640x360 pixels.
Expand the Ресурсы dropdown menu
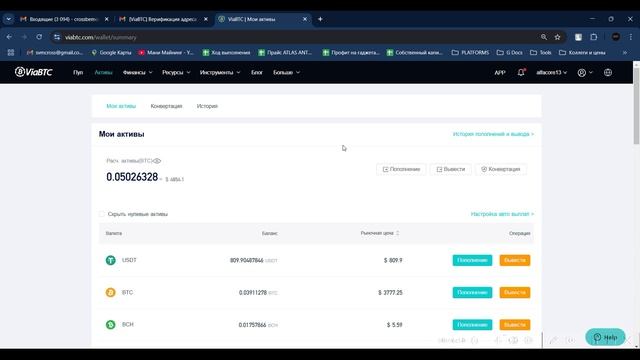click(176, 72)
